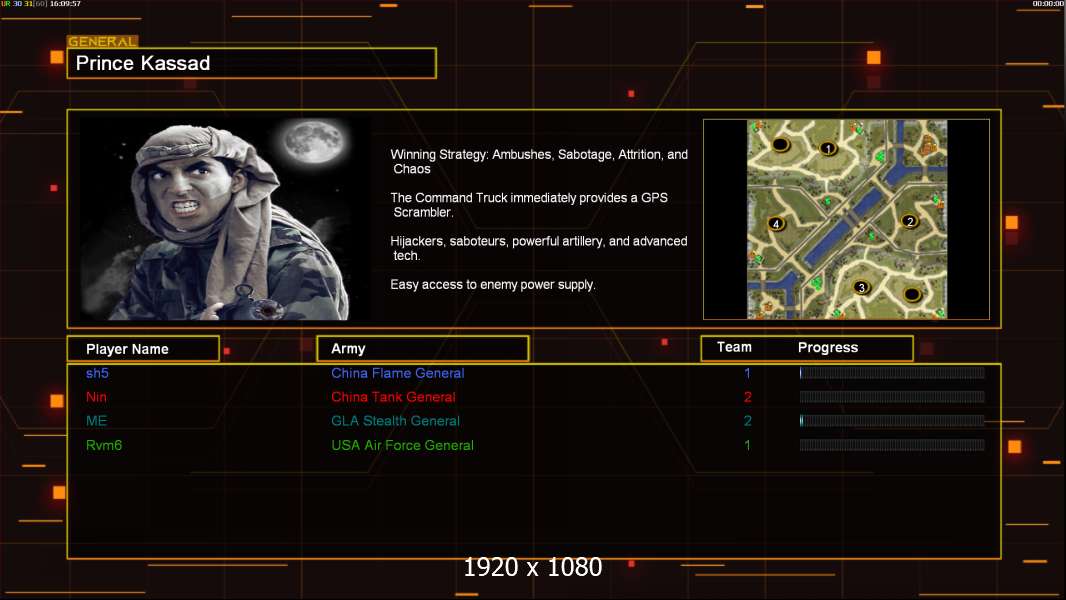Click Nin's team number 2

(747, 397)
